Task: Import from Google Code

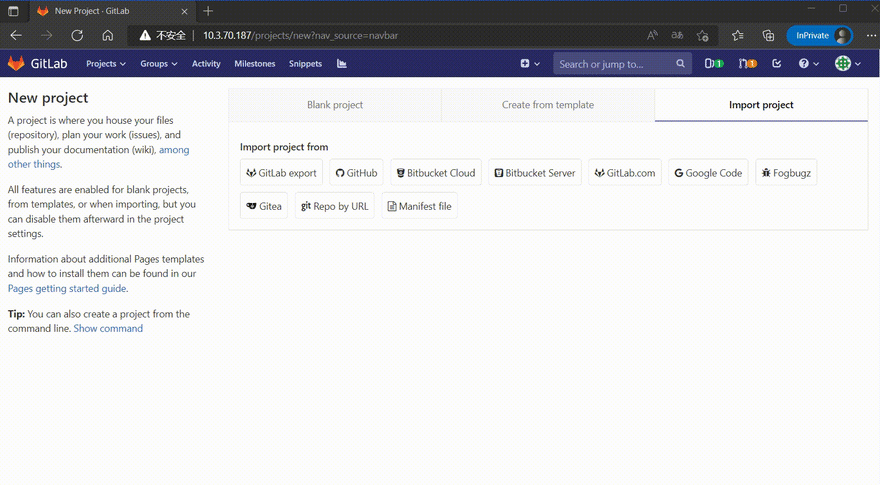Action: [x=708, y=173]
